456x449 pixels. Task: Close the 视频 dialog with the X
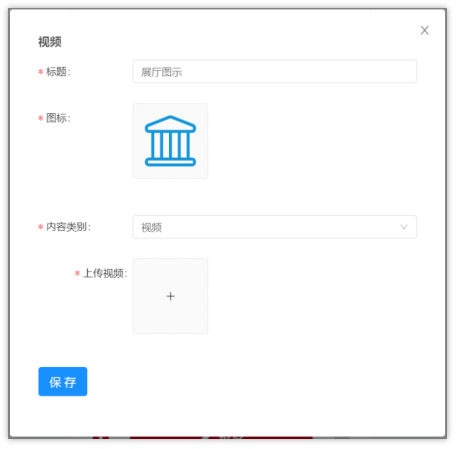[x=424, y=30]
